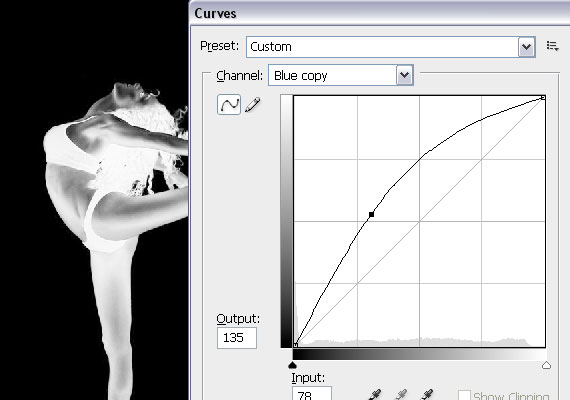Image resolution: width=570 pixels, height=400 pixels.
Task: Click the Preset label
Action: 220,46
